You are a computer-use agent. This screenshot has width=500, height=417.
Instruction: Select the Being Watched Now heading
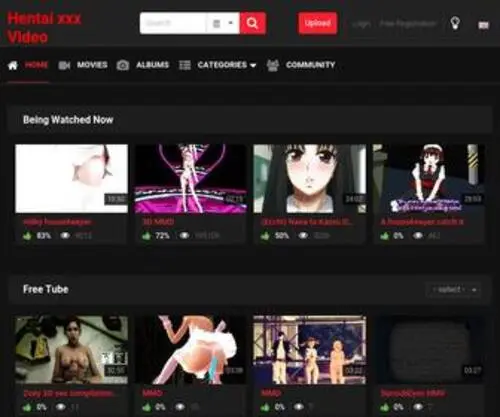coord(68,120)
